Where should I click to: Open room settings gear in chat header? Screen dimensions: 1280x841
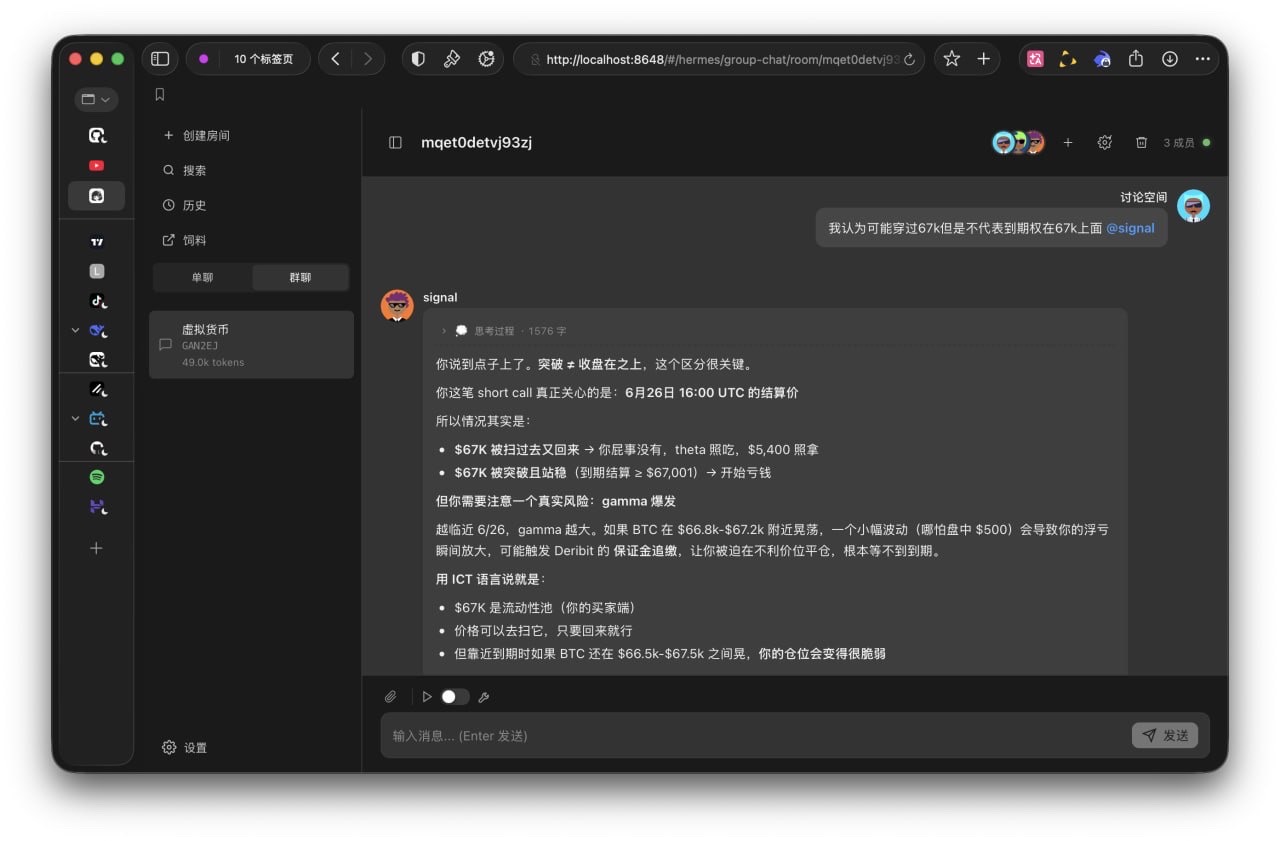(x=1104, y=143)
